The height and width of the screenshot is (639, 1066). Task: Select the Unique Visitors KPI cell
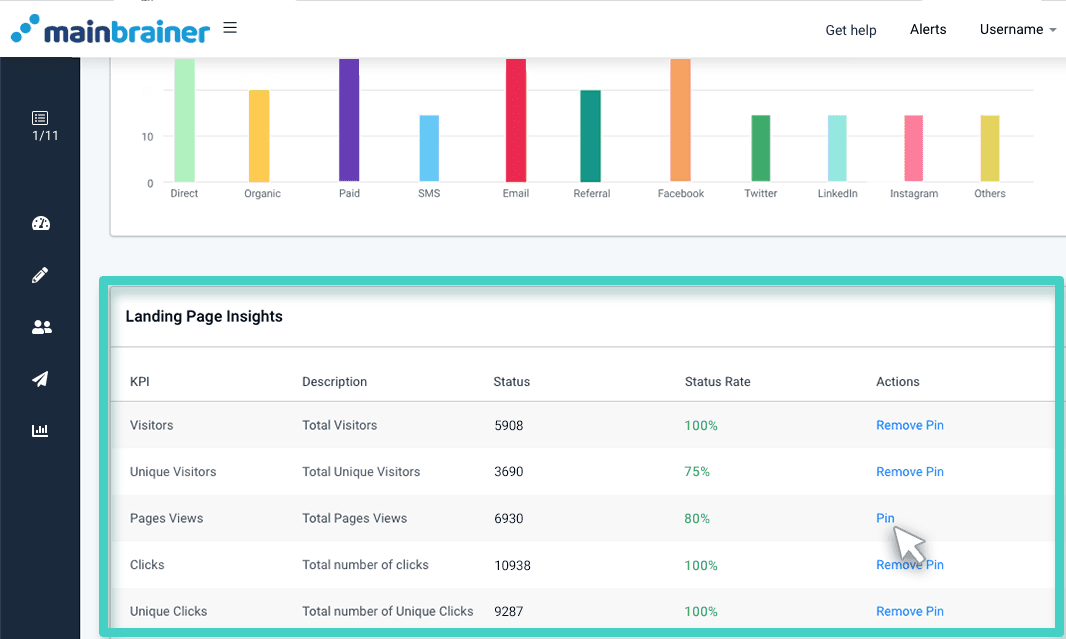click(173, 472)
